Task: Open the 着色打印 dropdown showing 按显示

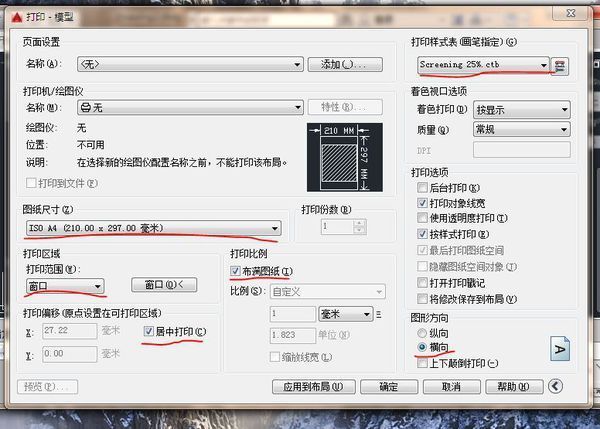Action: 564,110
